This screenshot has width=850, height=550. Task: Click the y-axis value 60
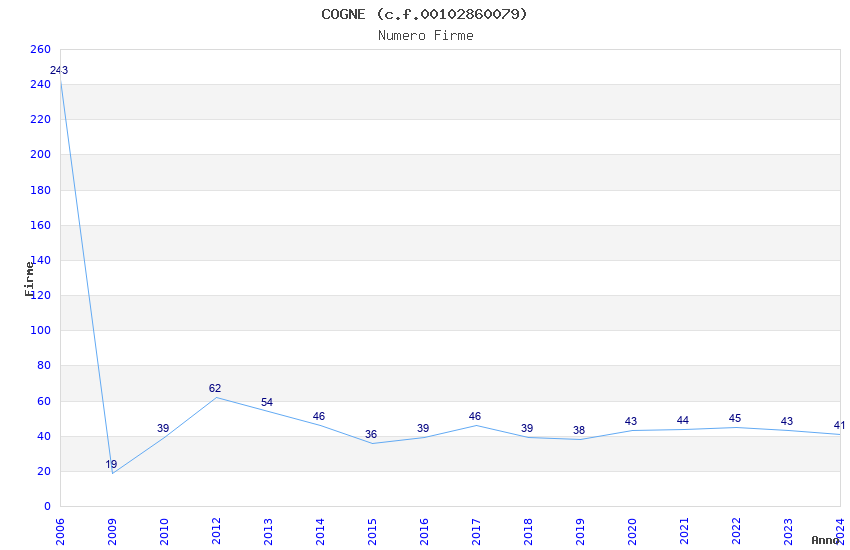click(x=44, y=402)
